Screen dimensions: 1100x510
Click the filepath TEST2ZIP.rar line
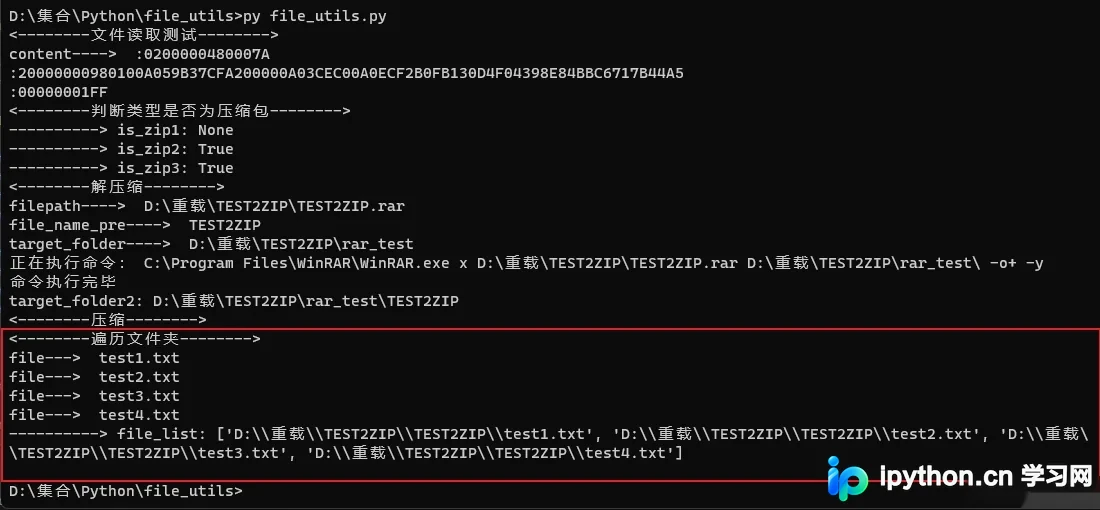coord(207,206)
